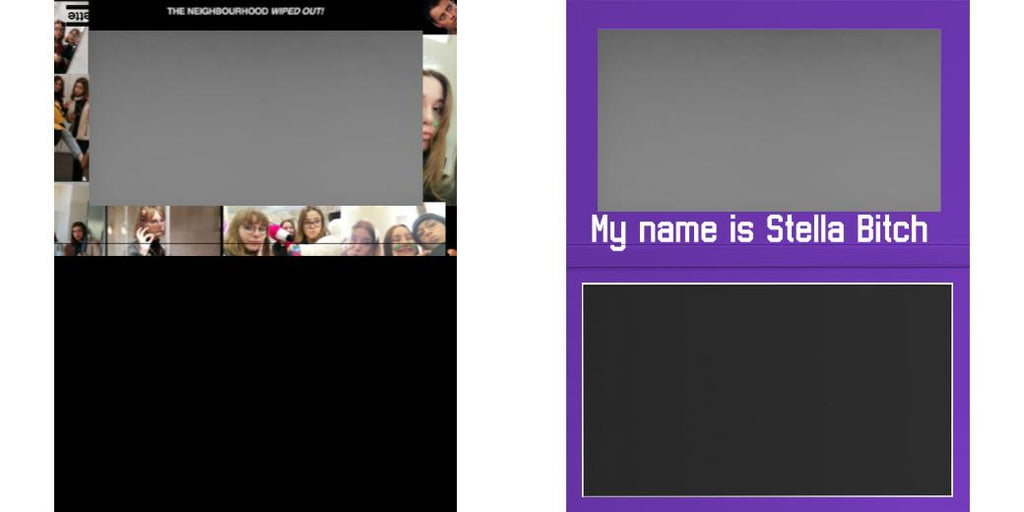Open the thumbnail of the person wearing a beanie

tap(429, 231)
